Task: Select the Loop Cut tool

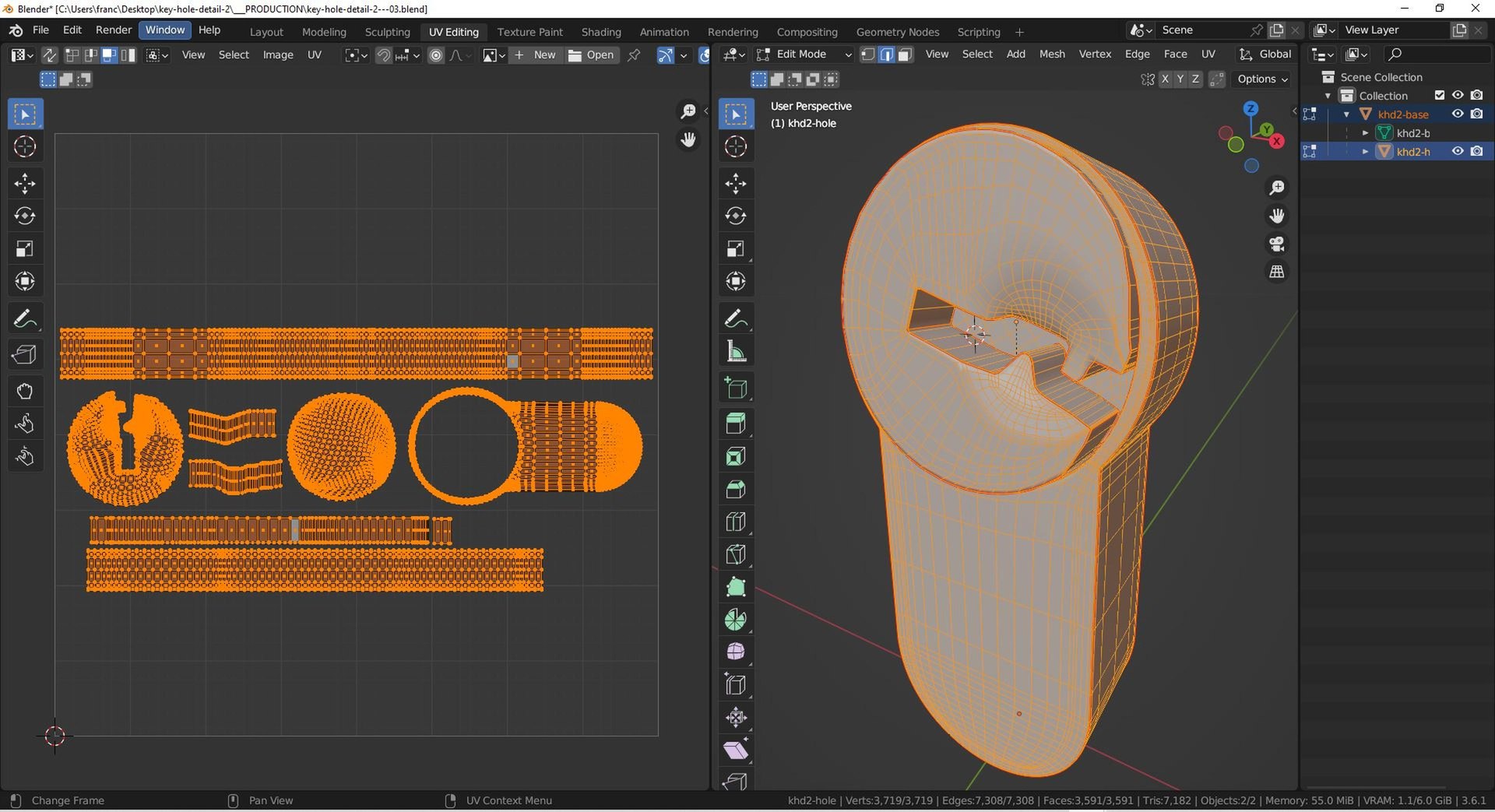Action: [x=736, y=522]
